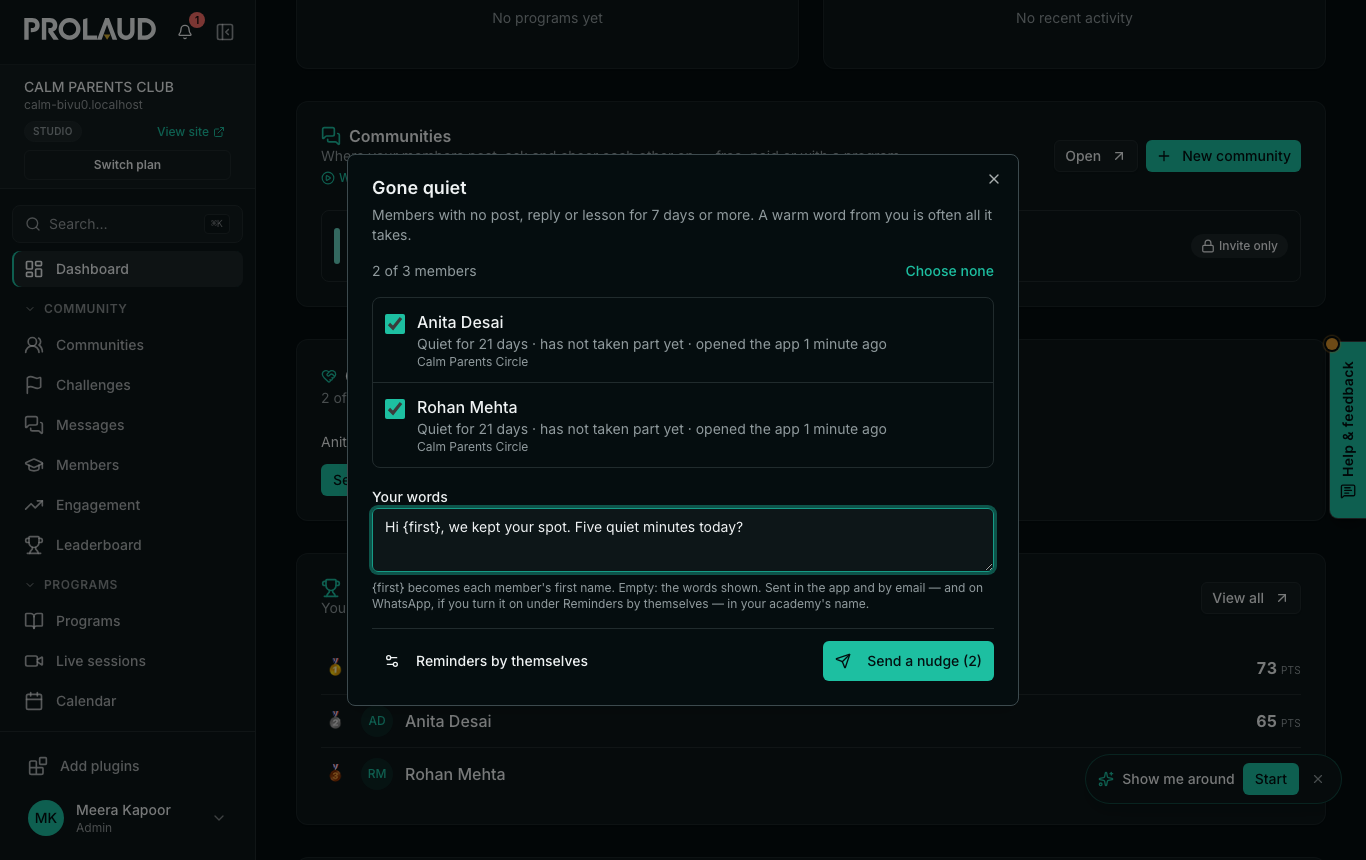This screenshot has height=860, width=1366.
Task: Click the sidebar Search field
Action: pyautogui.click(x=127, y=224)
